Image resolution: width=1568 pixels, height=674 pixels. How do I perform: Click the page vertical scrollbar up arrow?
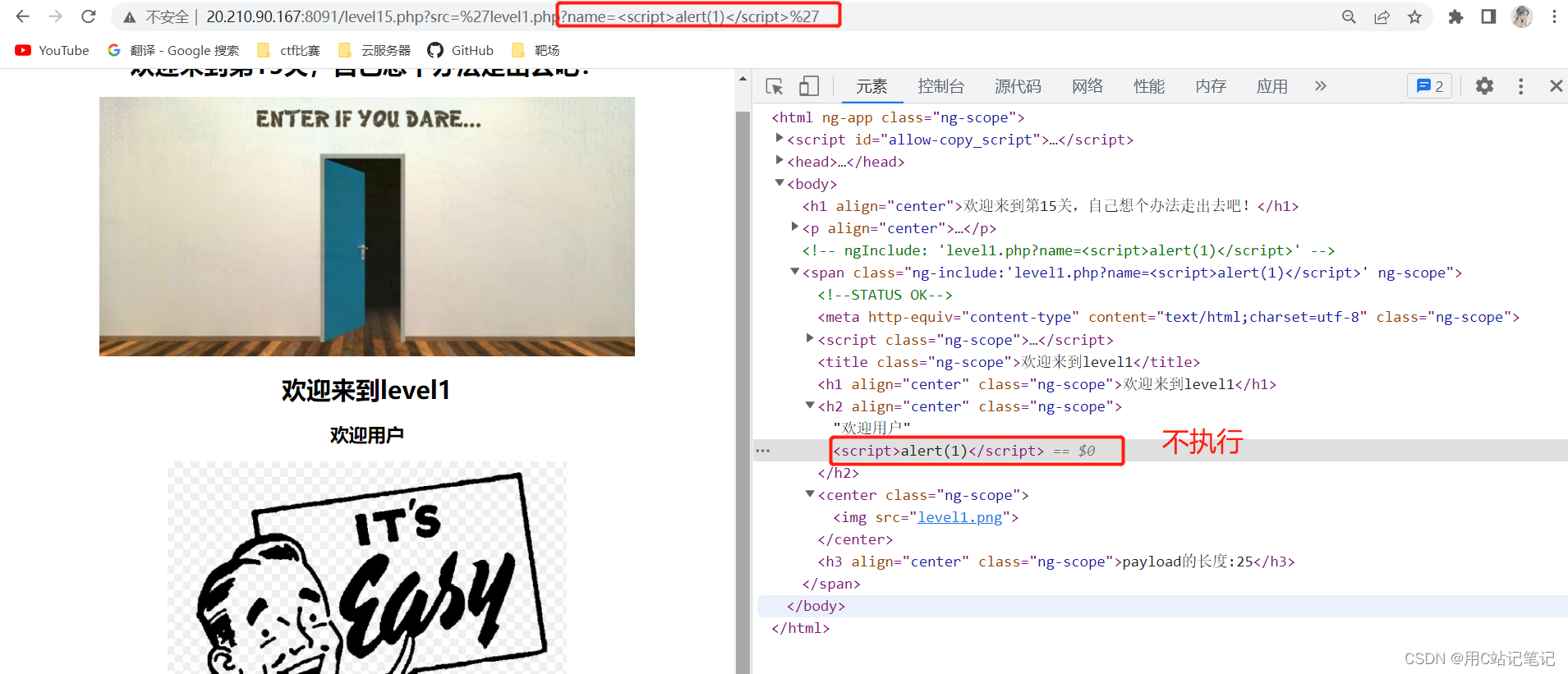743,79
